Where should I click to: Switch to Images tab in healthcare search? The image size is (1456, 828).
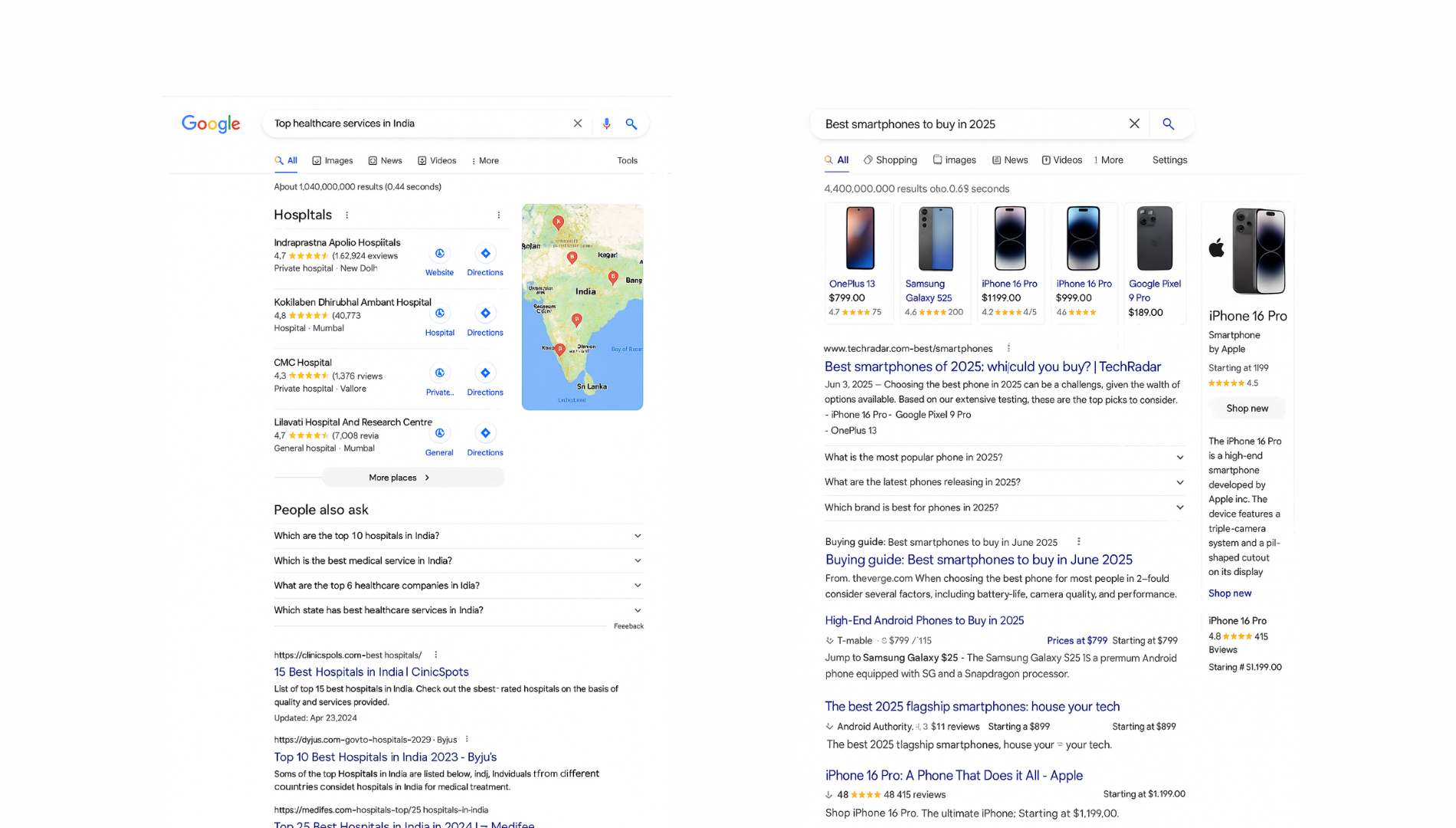pos(333,161)
